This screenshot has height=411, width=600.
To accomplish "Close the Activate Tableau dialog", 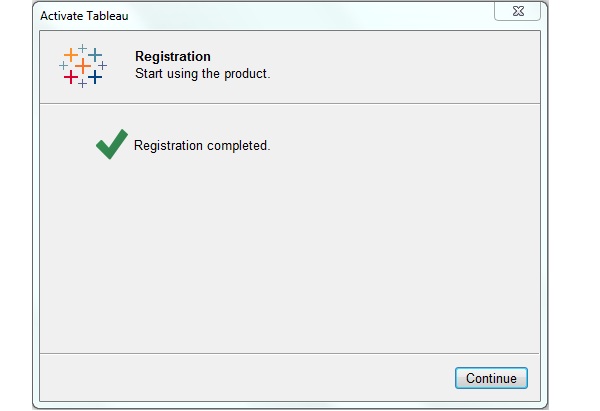I will pyautogui.click(x=517, y=11).
